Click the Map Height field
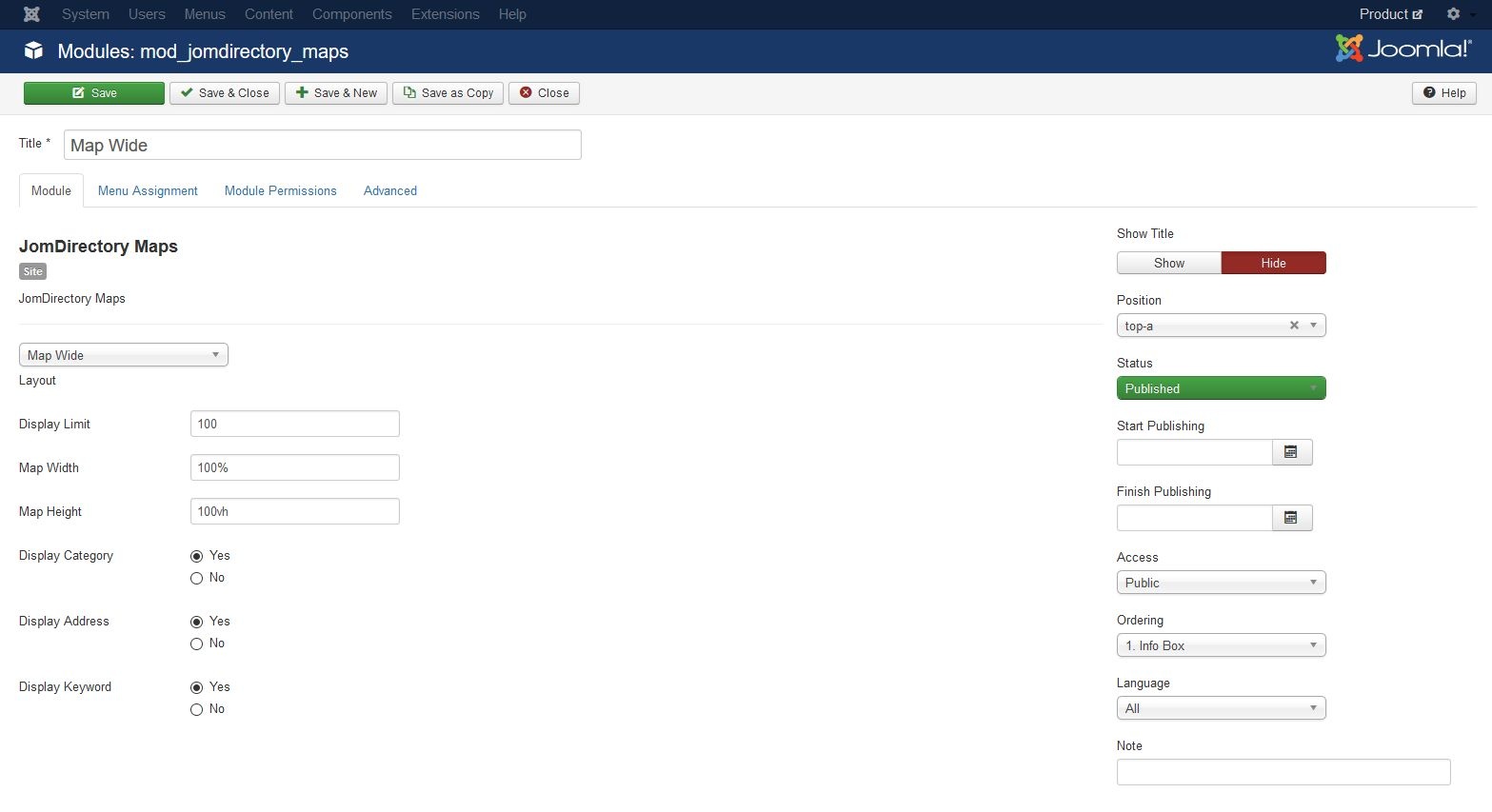Image resolution: width=1492 pixels, height=812 pixels. pyautogui.click(x=295, y=511)
